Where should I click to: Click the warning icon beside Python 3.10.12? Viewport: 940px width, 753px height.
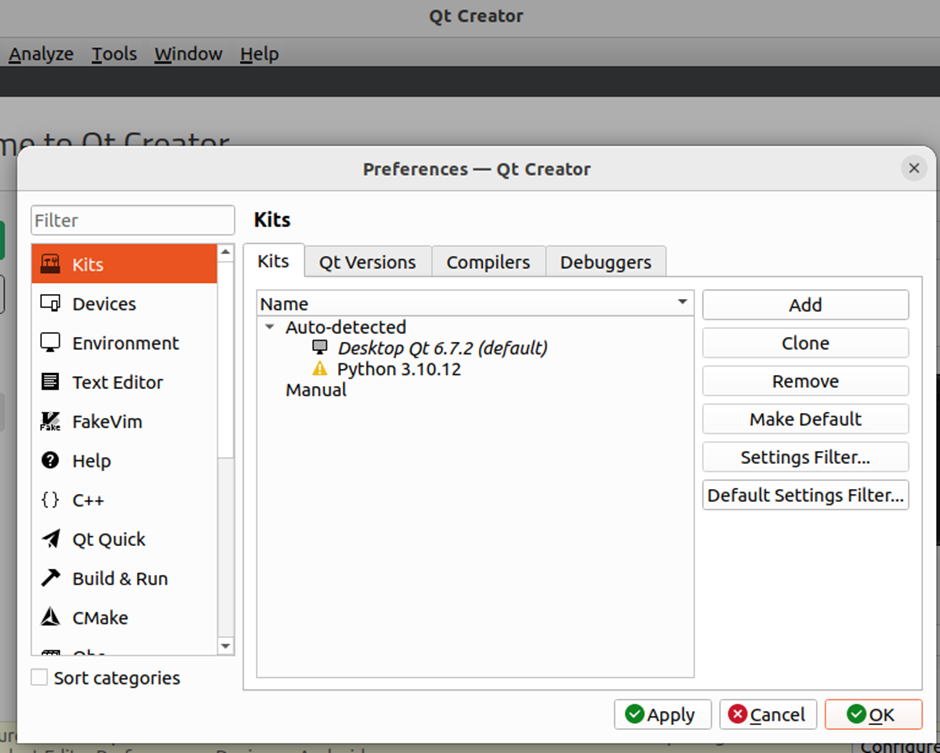[320, 368]
